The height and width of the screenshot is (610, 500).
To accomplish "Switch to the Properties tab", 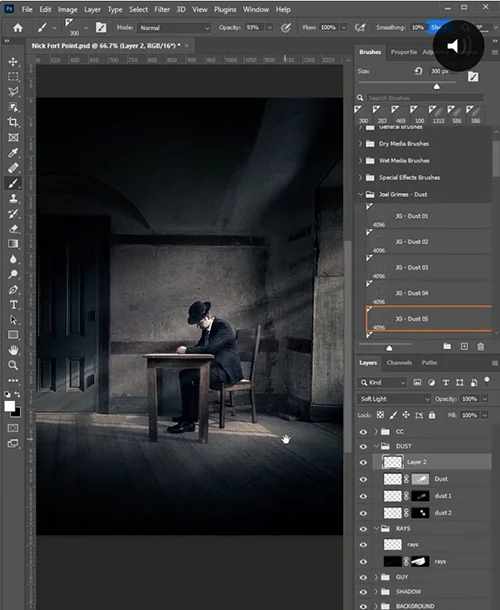I will (x=404, y=52).
